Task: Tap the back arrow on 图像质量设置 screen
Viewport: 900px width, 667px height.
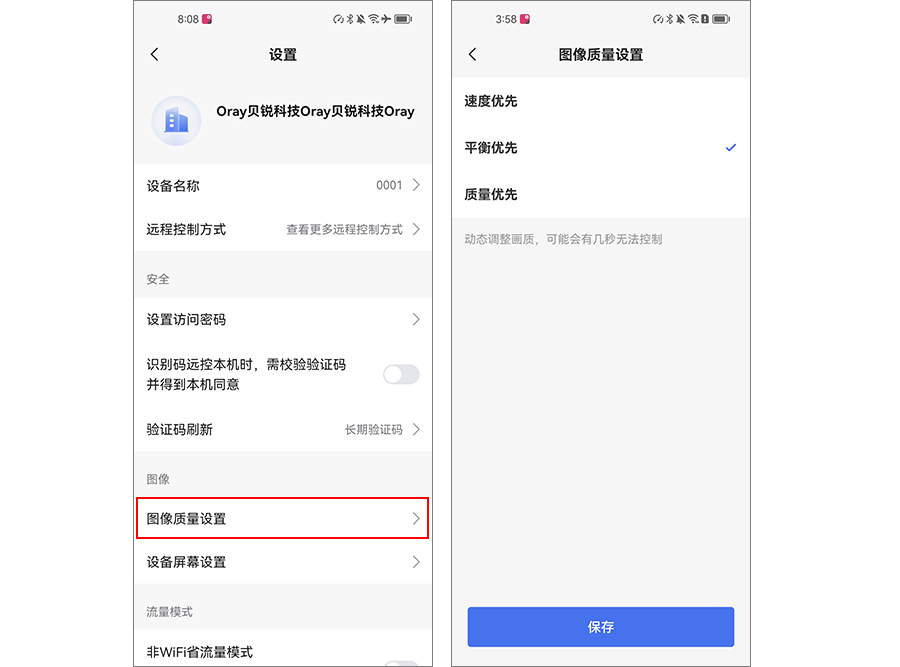Action: (x=472, y=55)
